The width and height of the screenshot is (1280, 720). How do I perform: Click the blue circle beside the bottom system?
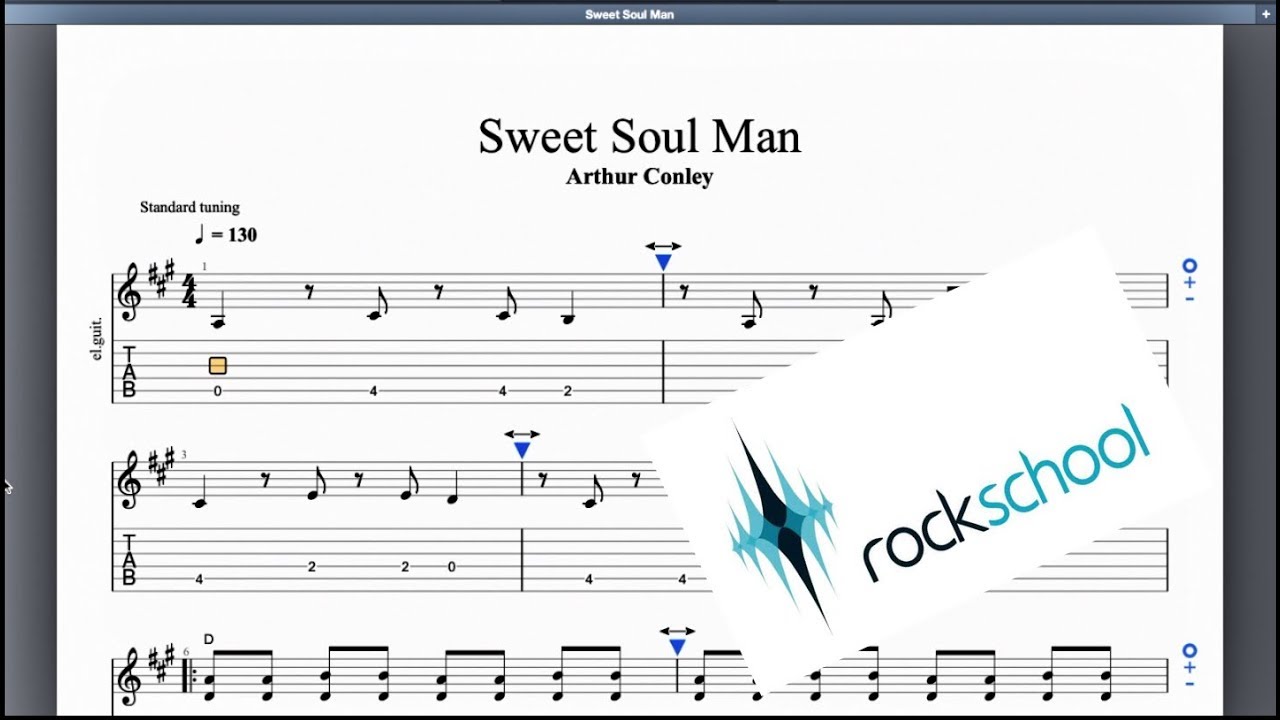coord(1189,651)
